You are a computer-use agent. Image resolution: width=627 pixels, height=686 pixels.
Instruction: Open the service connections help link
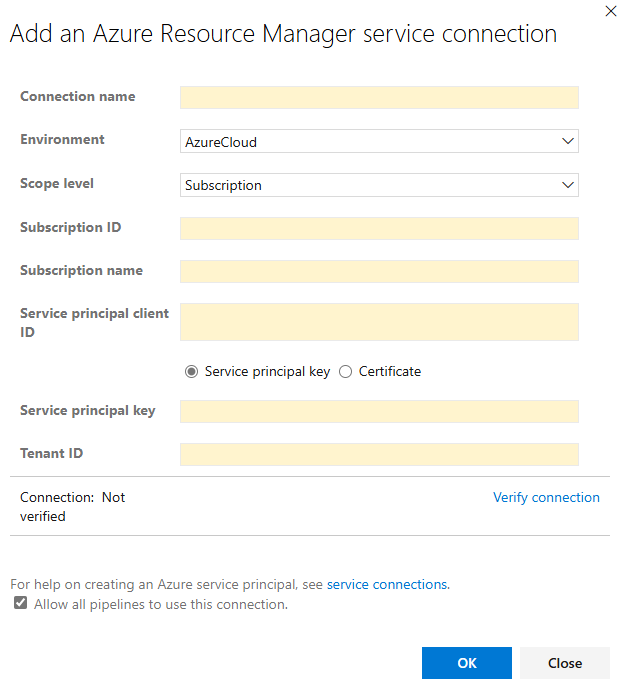[x=387, y=584]
